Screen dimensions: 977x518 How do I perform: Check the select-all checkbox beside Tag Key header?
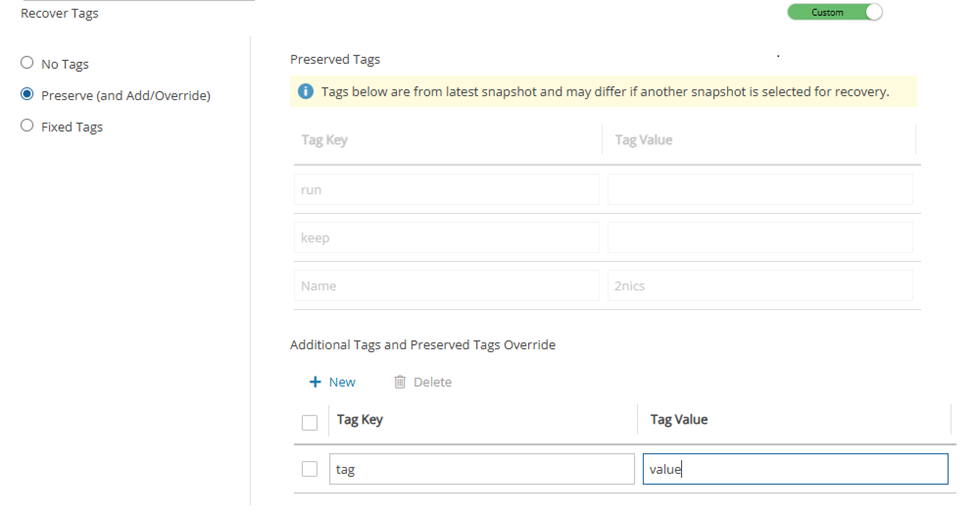point(310,422)
